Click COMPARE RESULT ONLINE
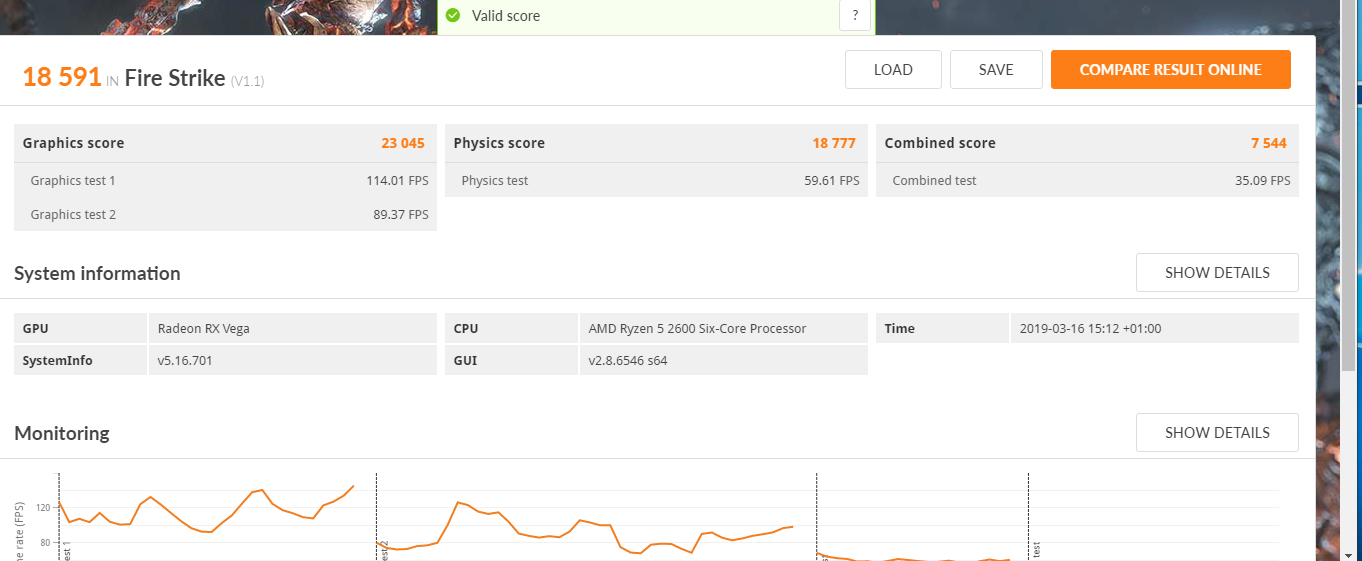 [1171, 70]
